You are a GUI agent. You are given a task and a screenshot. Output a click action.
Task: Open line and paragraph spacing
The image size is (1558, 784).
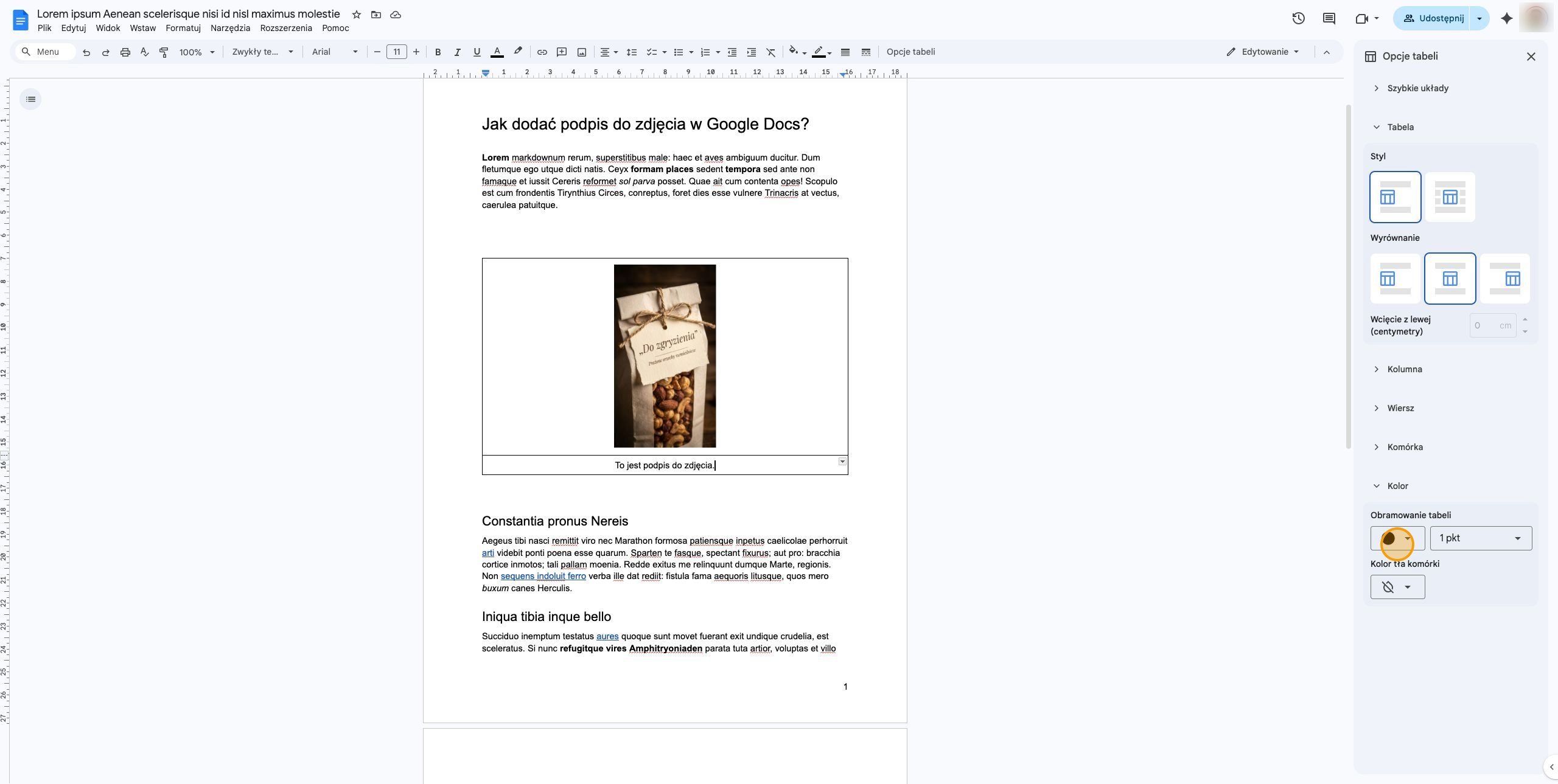(x=632, y=52)
